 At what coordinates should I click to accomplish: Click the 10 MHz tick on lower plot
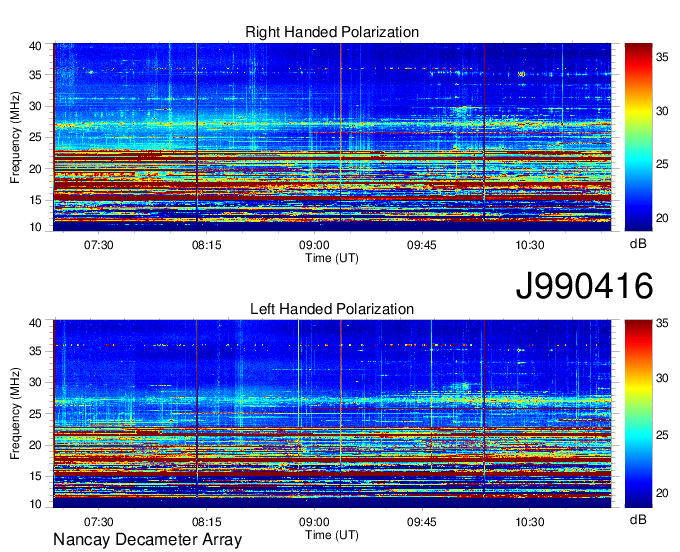[x=35, y=504]
